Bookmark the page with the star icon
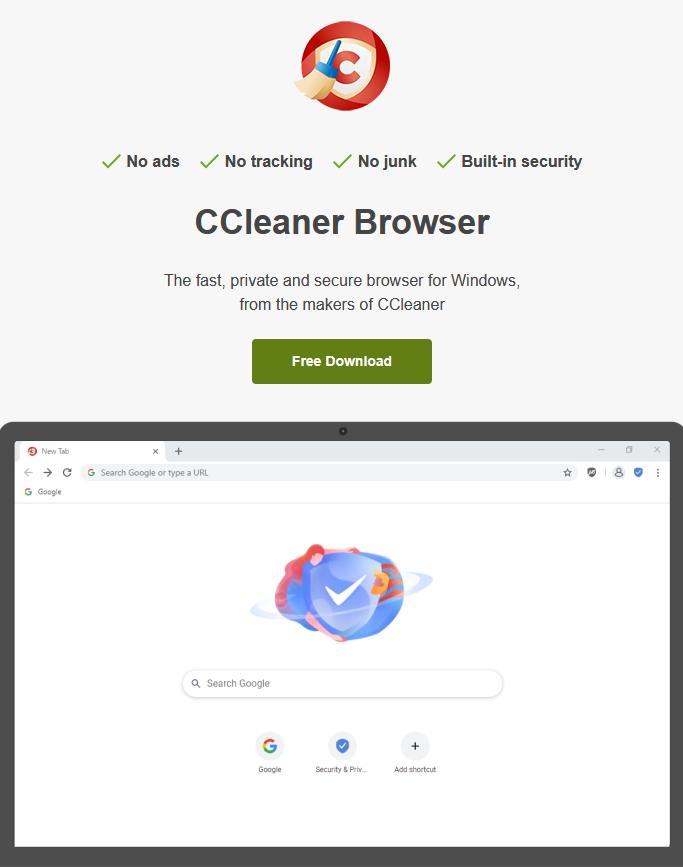This screenshot has height=867, width=683. click(x=567, y=472)
